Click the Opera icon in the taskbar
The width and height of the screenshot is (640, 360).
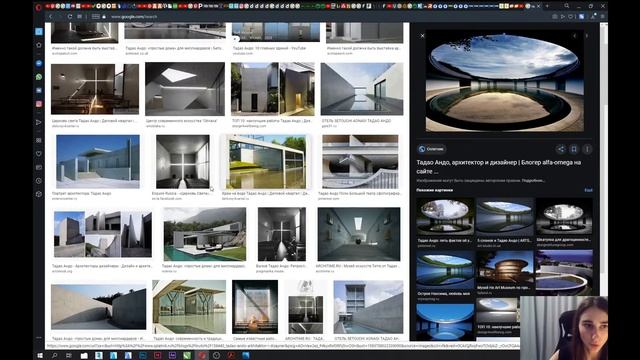(202, 356)
